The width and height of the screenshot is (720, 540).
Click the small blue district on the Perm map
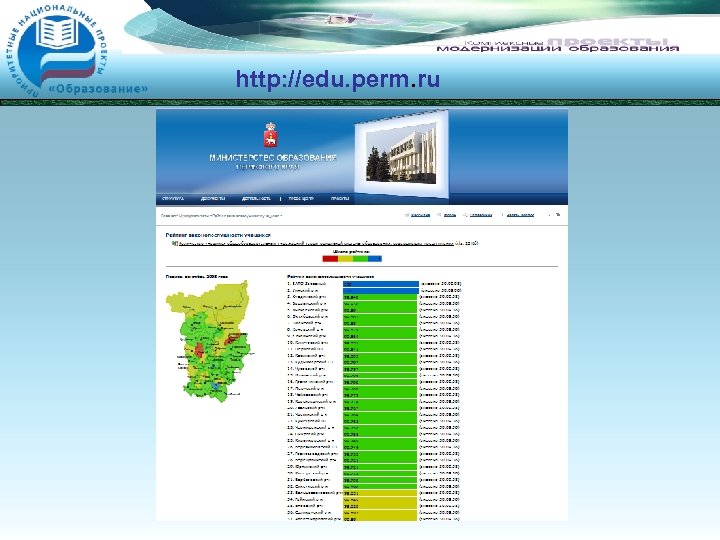click(x=215, y=387)
